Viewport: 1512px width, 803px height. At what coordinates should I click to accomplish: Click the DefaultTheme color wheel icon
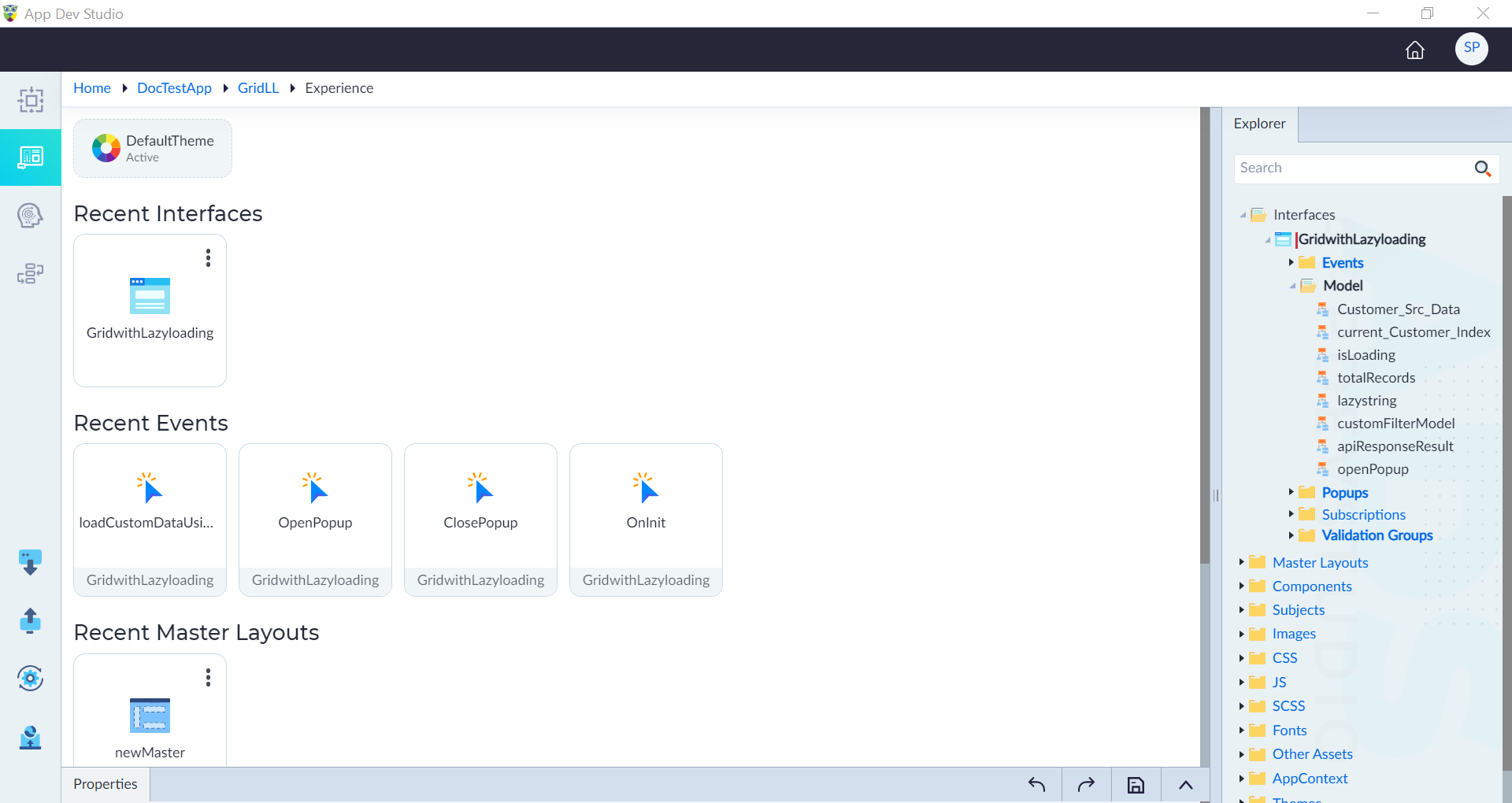coord(106,148)
